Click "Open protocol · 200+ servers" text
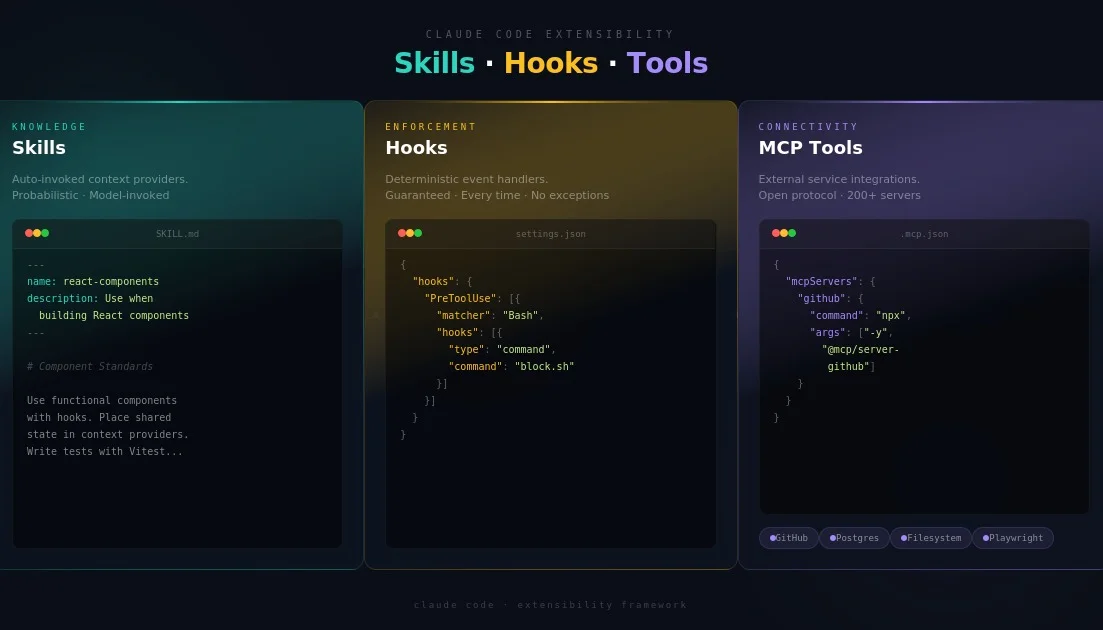This screenshot has height=630, width=1103. 839,195
